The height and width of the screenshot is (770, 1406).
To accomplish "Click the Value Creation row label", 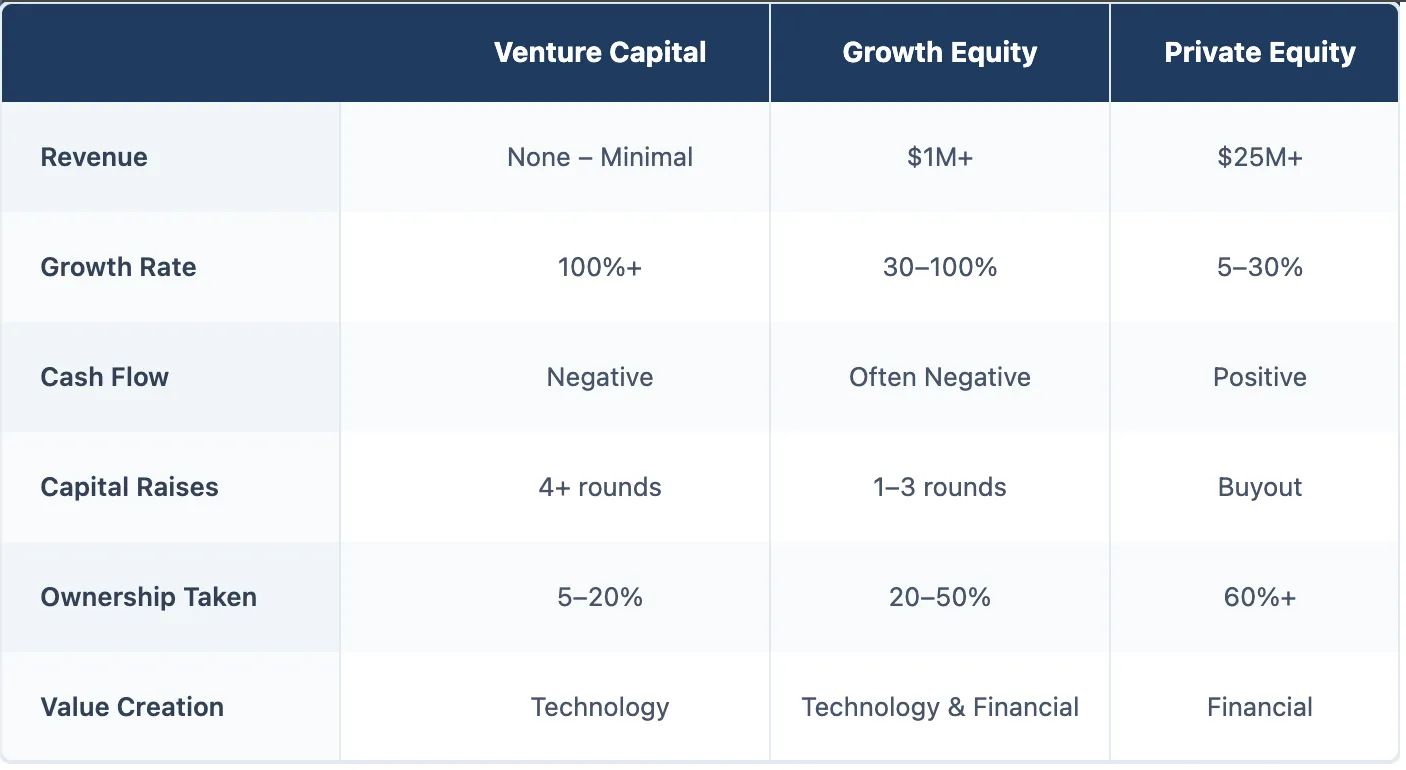I will [132, 707].
